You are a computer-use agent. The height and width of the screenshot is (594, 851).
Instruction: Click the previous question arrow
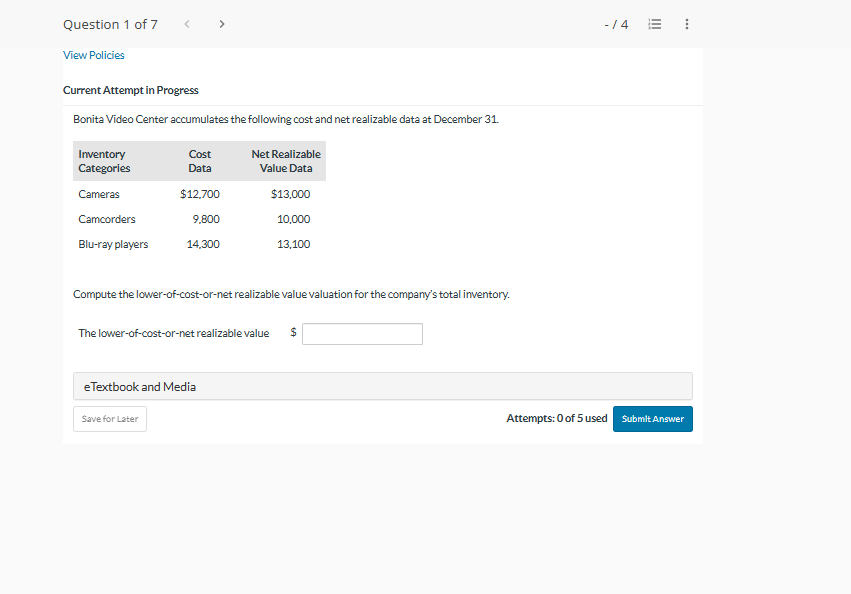[x=186, y=23]
